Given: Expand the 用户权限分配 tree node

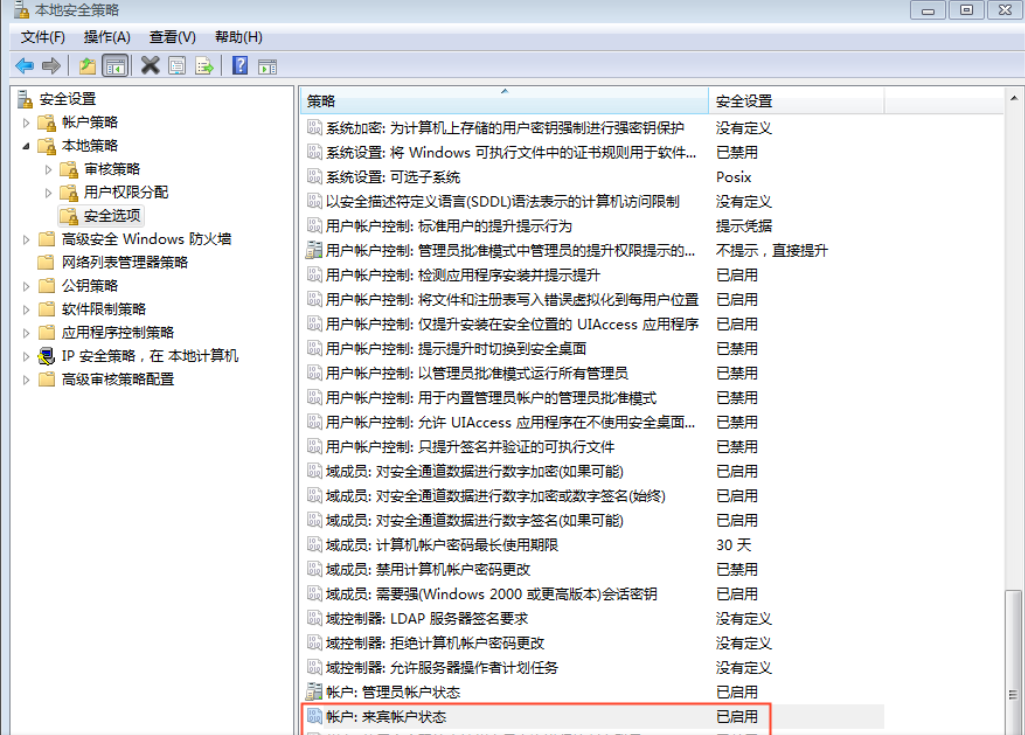Looking at the screenshot, I should 48,193.
